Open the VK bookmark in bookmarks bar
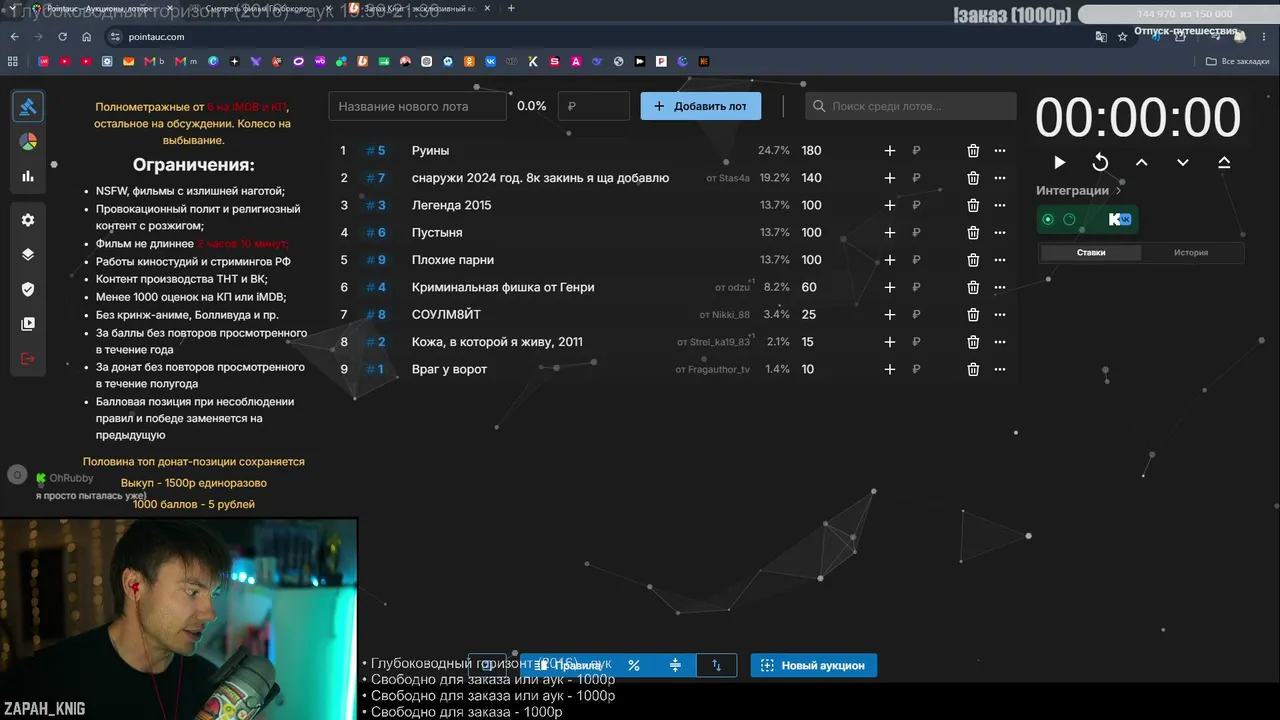 491,61
